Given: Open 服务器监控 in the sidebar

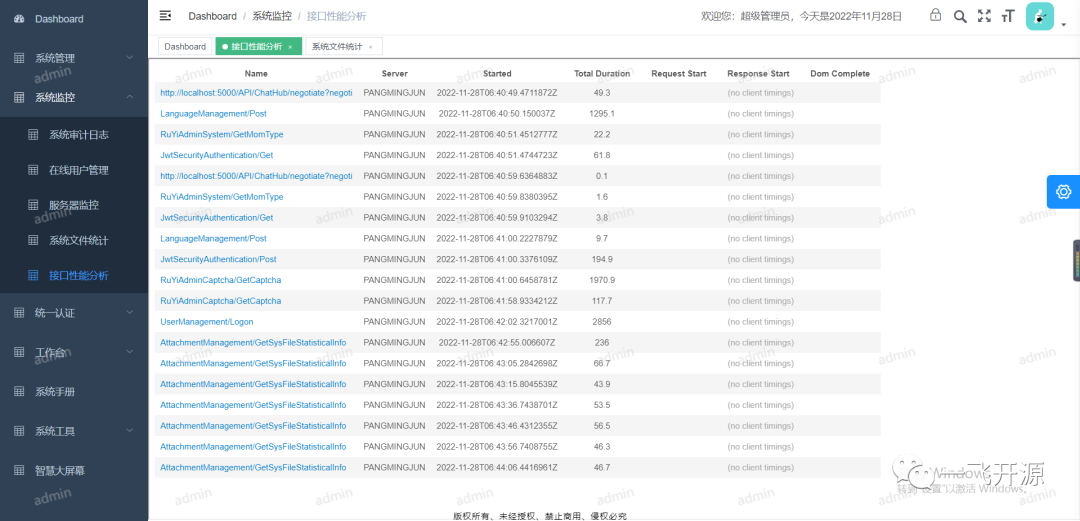Looking at the screenshot, I should (74, 205).
